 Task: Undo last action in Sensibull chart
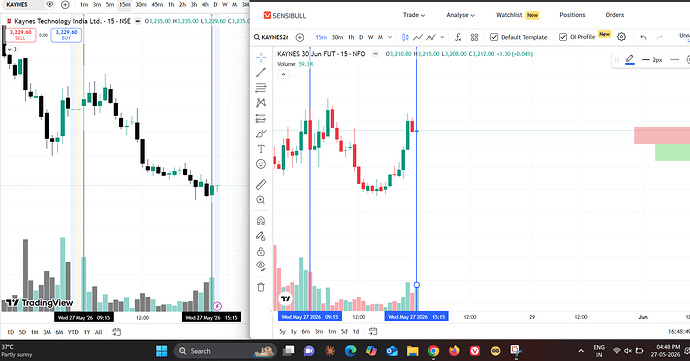pos(643,37)
